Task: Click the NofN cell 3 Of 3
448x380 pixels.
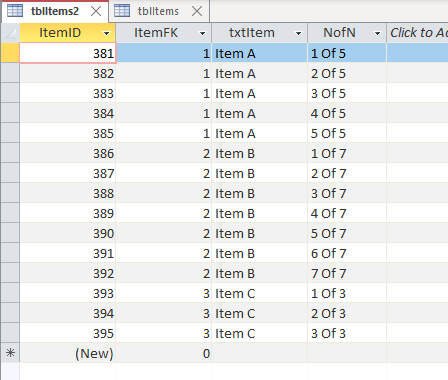Action: click(x=347, y=333)
